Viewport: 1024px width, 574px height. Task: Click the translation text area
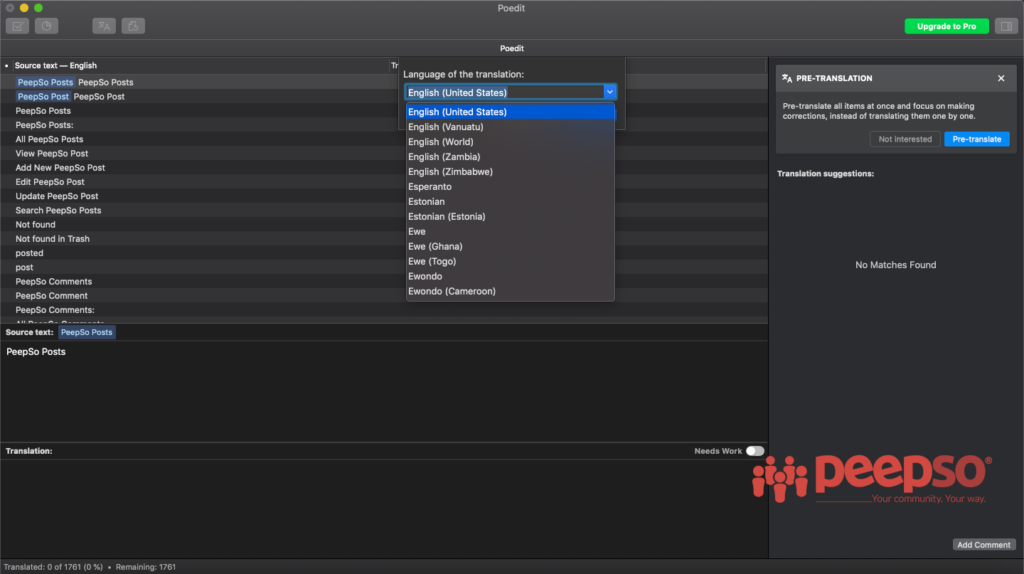(380, 510)
